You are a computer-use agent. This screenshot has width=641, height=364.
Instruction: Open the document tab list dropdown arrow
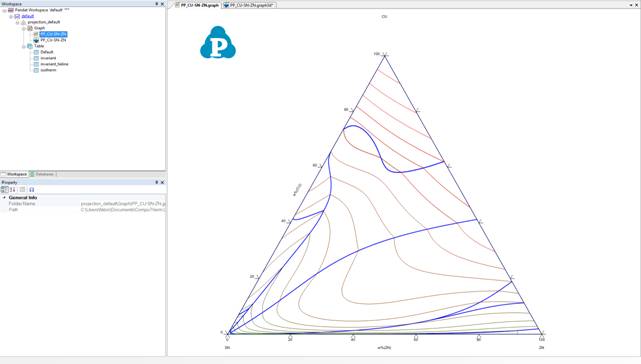click(x=631, y=5)
